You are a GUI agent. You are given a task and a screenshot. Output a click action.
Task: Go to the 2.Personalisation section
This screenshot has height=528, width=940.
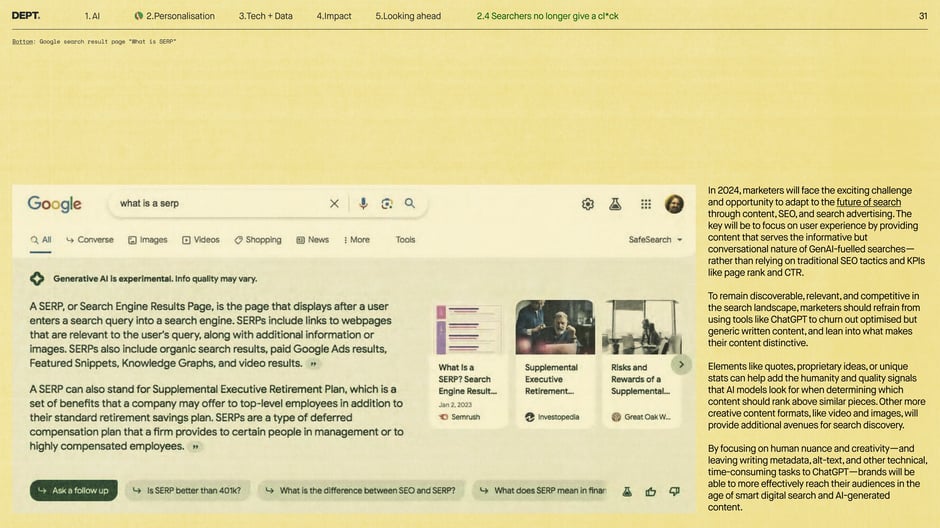click(180, 16)
